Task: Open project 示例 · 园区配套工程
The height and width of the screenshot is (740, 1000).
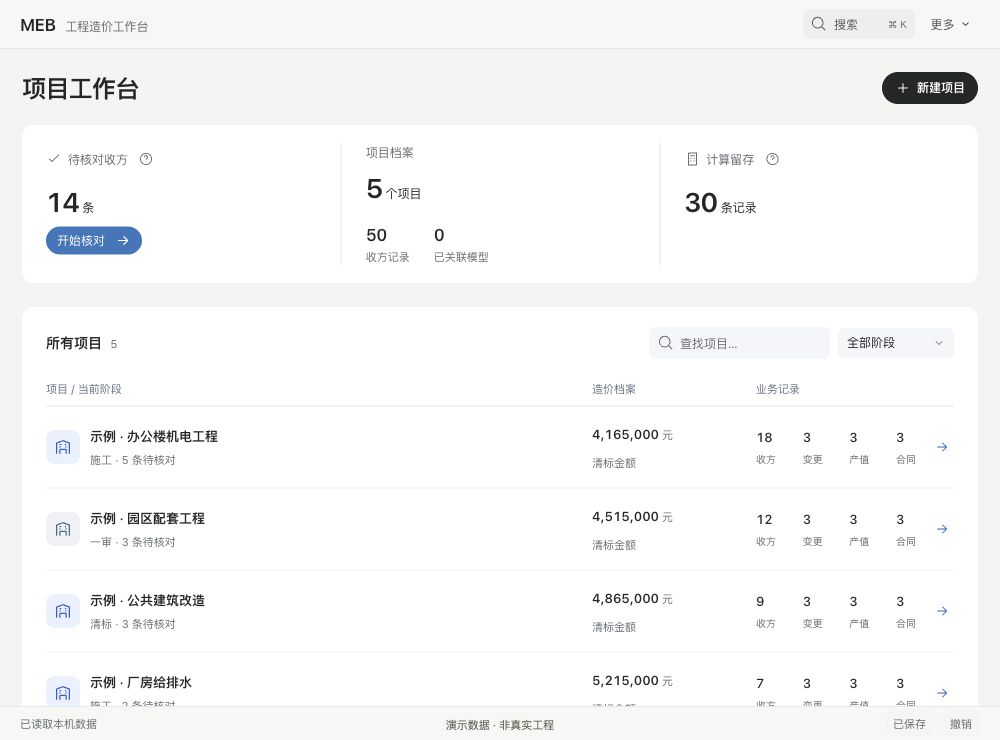Action: tap(147, 519)
